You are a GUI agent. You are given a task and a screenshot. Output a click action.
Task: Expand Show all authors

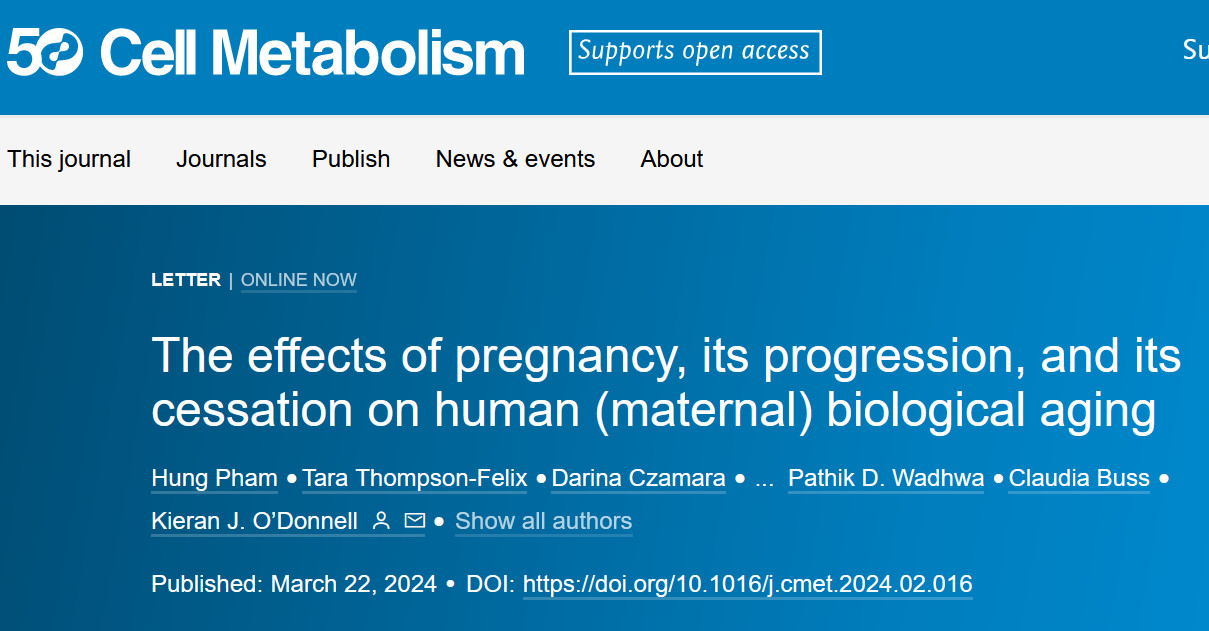pos(543,521)
